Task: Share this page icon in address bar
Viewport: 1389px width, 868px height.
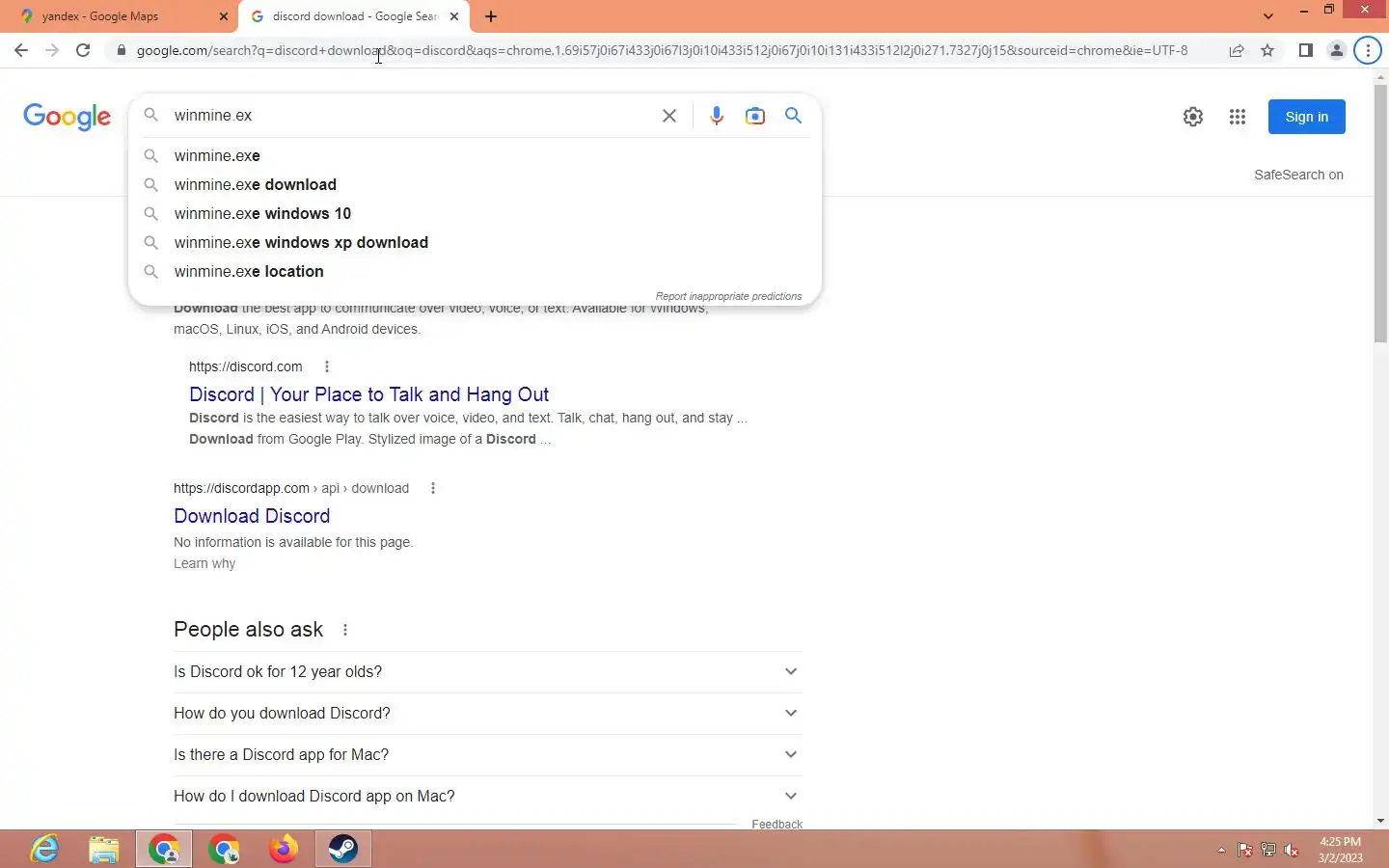Action: (1237, 50)
